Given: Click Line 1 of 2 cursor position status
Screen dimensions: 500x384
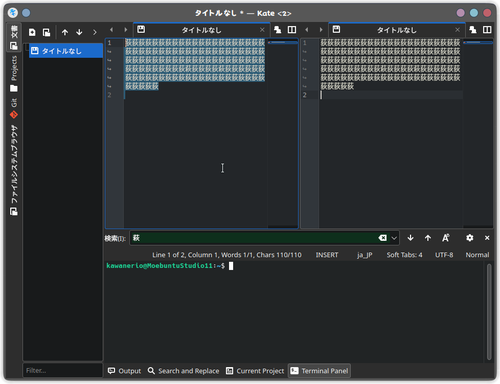Looking at the screenshot, I should [x=227, y=255].
